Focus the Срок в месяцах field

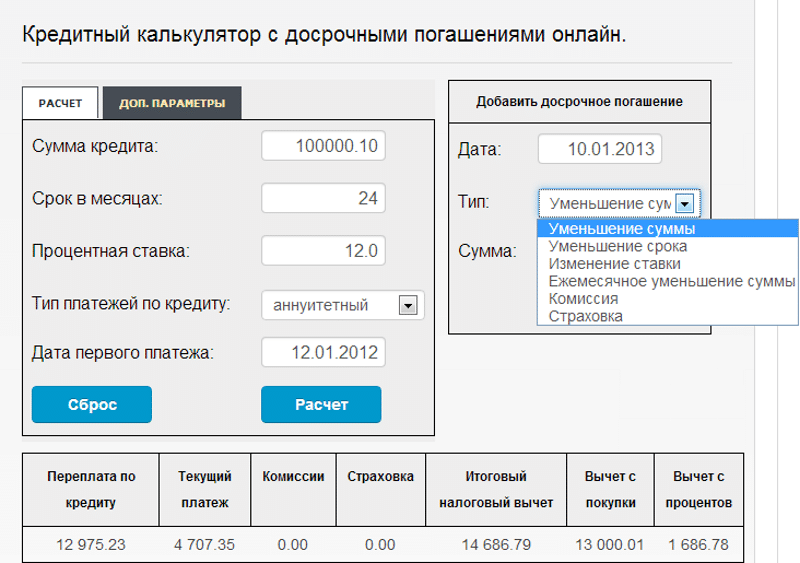click(323, 198)
